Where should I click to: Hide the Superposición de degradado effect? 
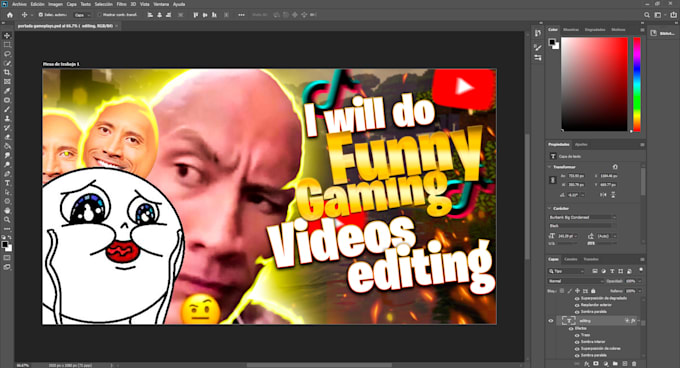point(577,299)
